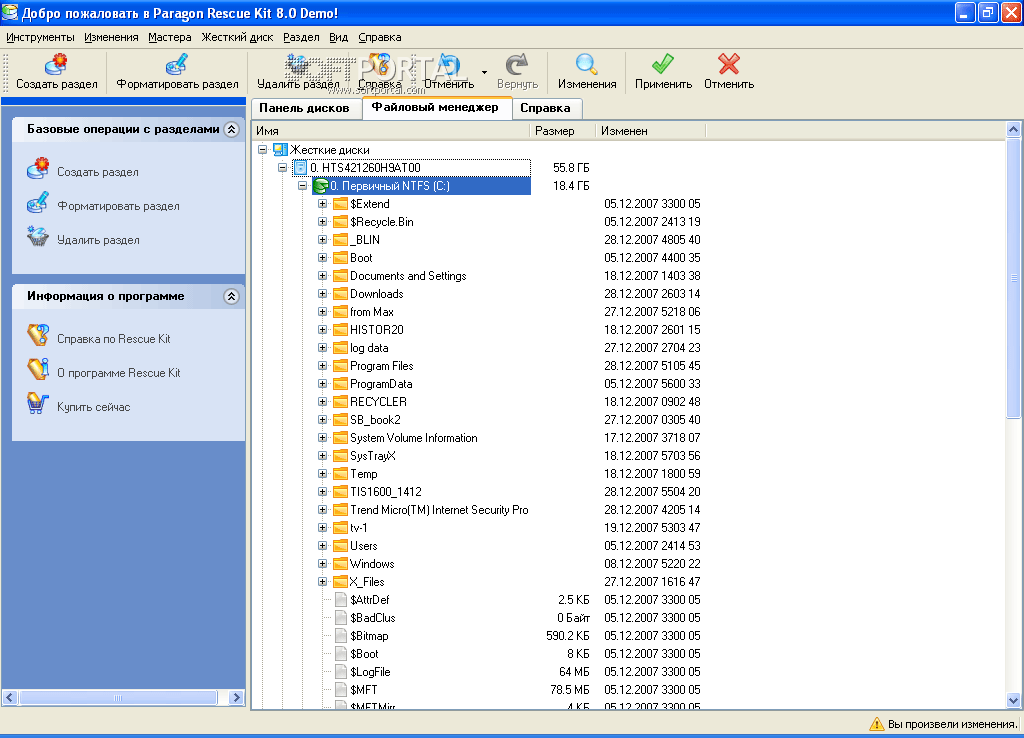The image size is (1024, 738).
Task: Click the Вернуть redo toolbar icon
Action: (x=517, y=65)
